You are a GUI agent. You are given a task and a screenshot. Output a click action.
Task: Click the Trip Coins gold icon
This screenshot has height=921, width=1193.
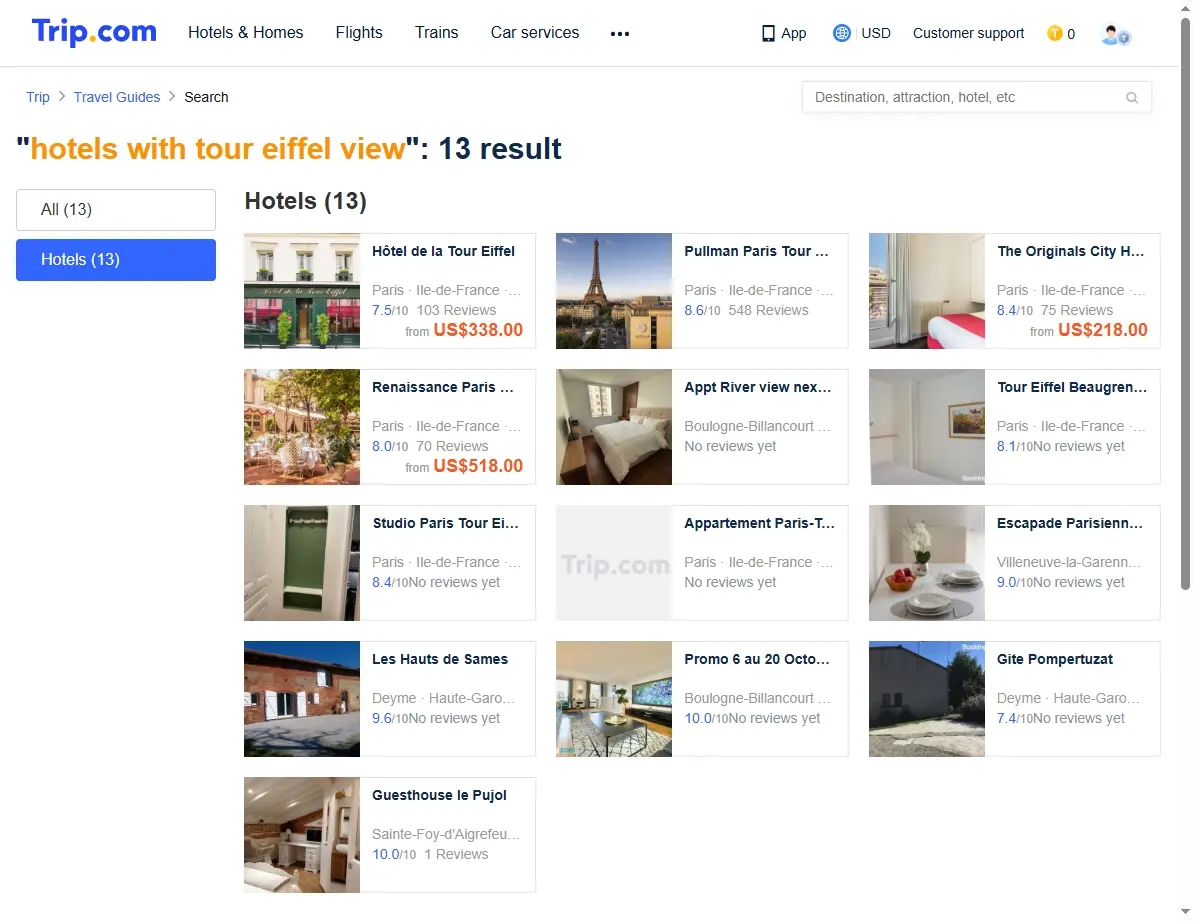click(x=1055, y=33)
